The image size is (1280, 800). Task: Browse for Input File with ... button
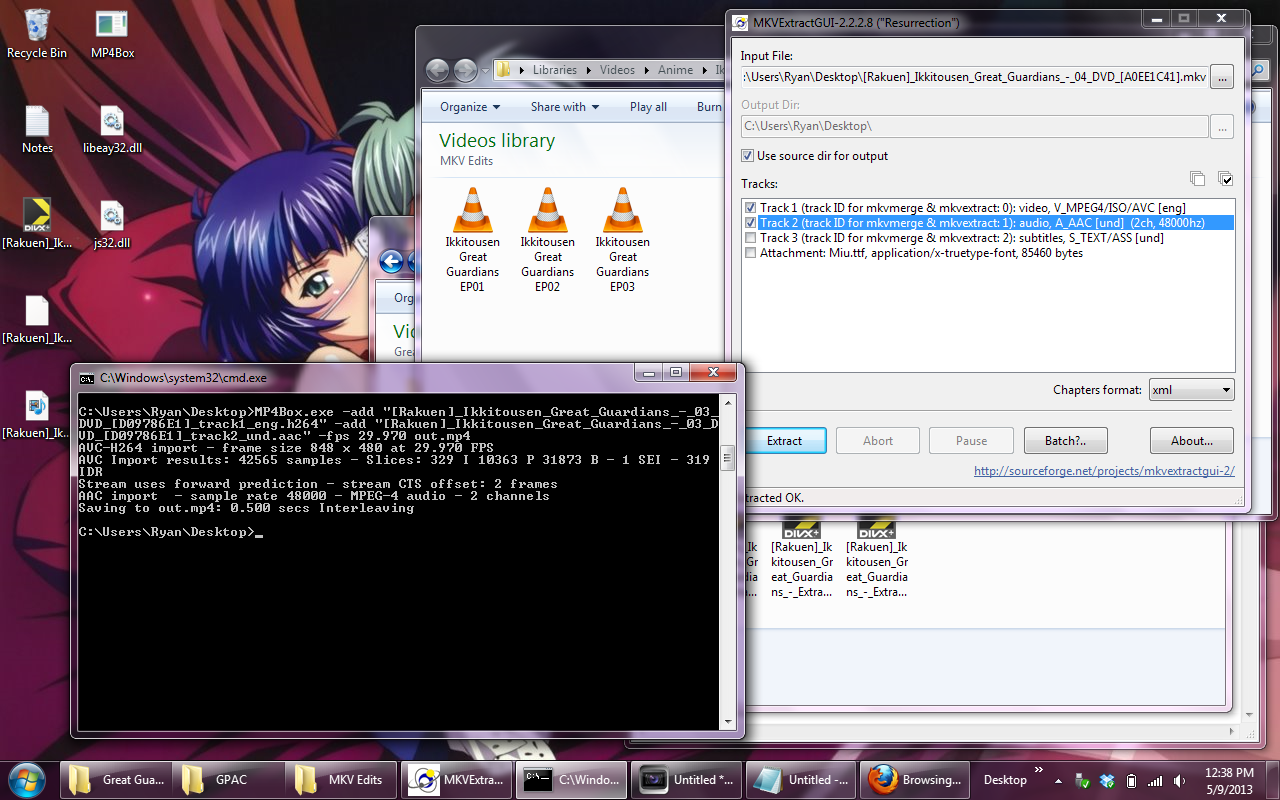[1222, 77]
